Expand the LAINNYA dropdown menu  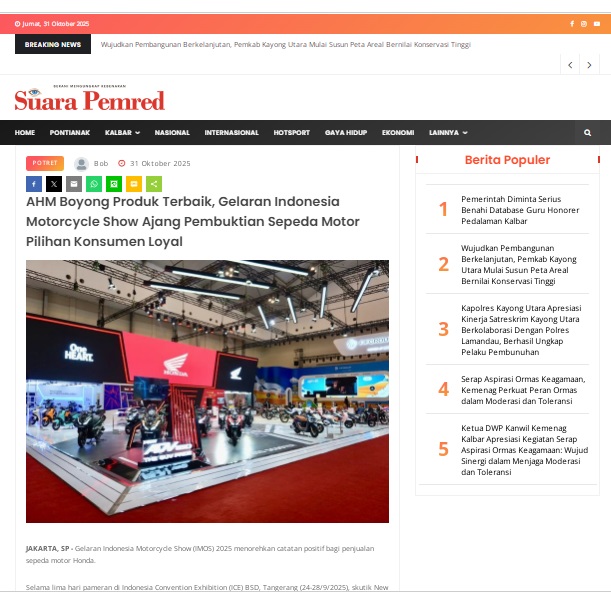[448, 133]
